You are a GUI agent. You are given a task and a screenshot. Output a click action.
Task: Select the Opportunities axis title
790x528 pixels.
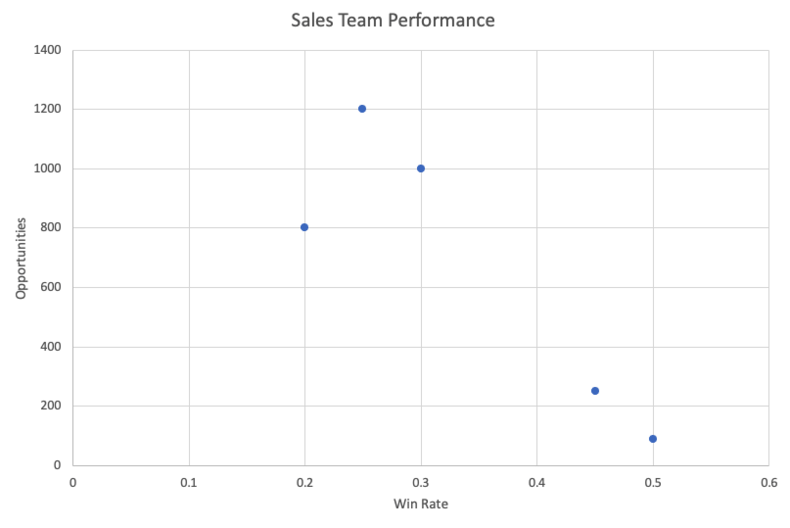pos(20,258)
